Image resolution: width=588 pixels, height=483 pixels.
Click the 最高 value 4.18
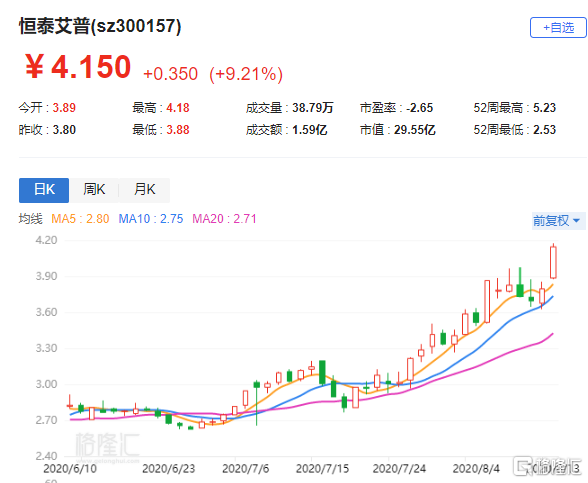(178, 108)
